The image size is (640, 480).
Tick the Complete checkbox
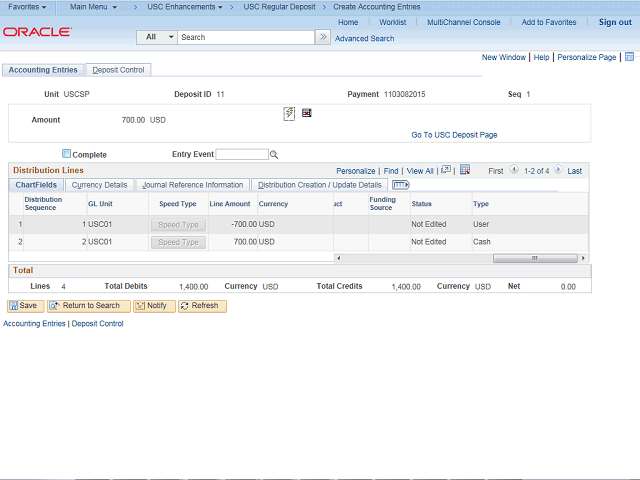(x=67, y=154)
